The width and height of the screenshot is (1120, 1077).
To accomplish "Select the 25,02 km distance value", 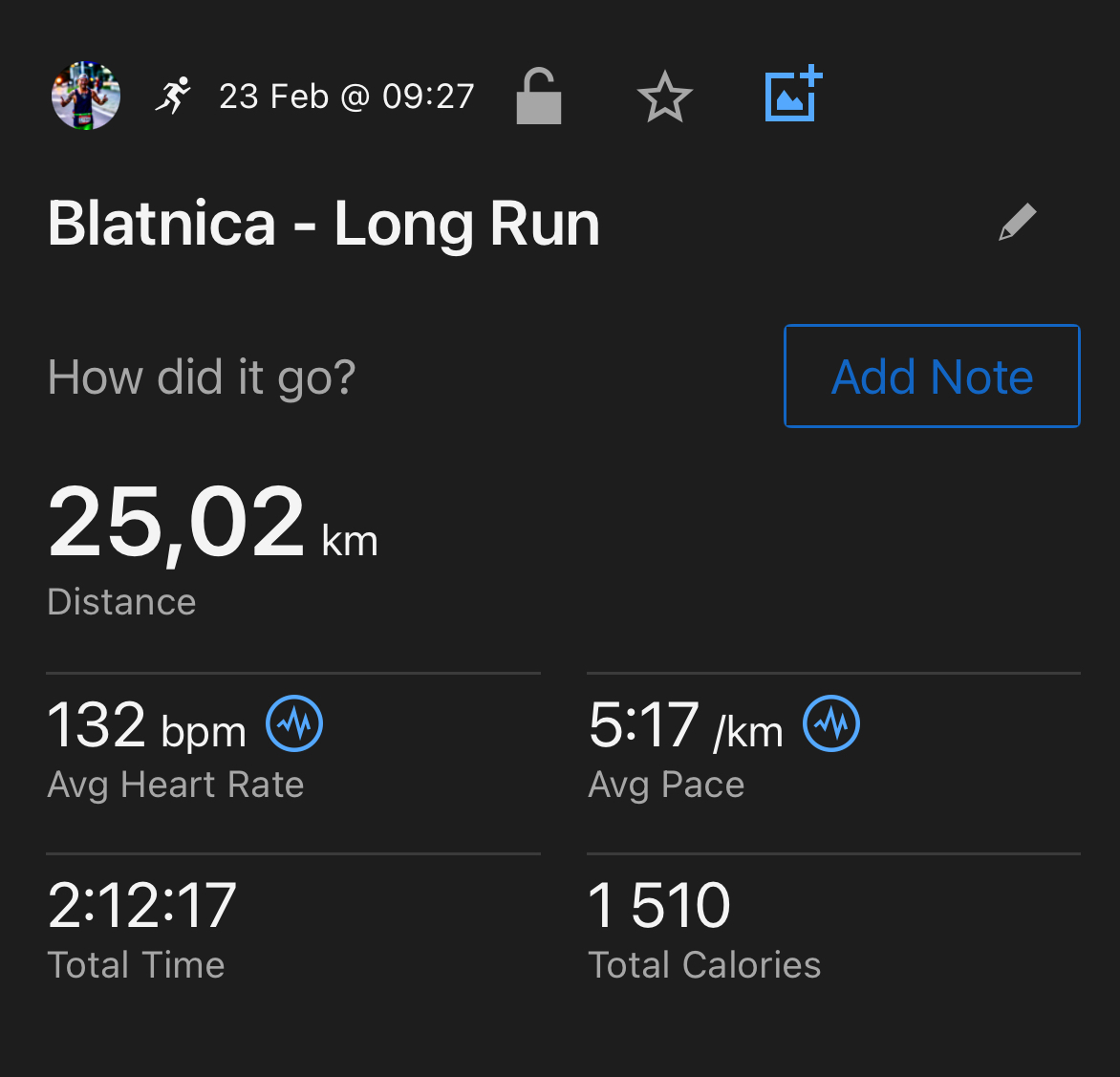I will coord(212,522).
